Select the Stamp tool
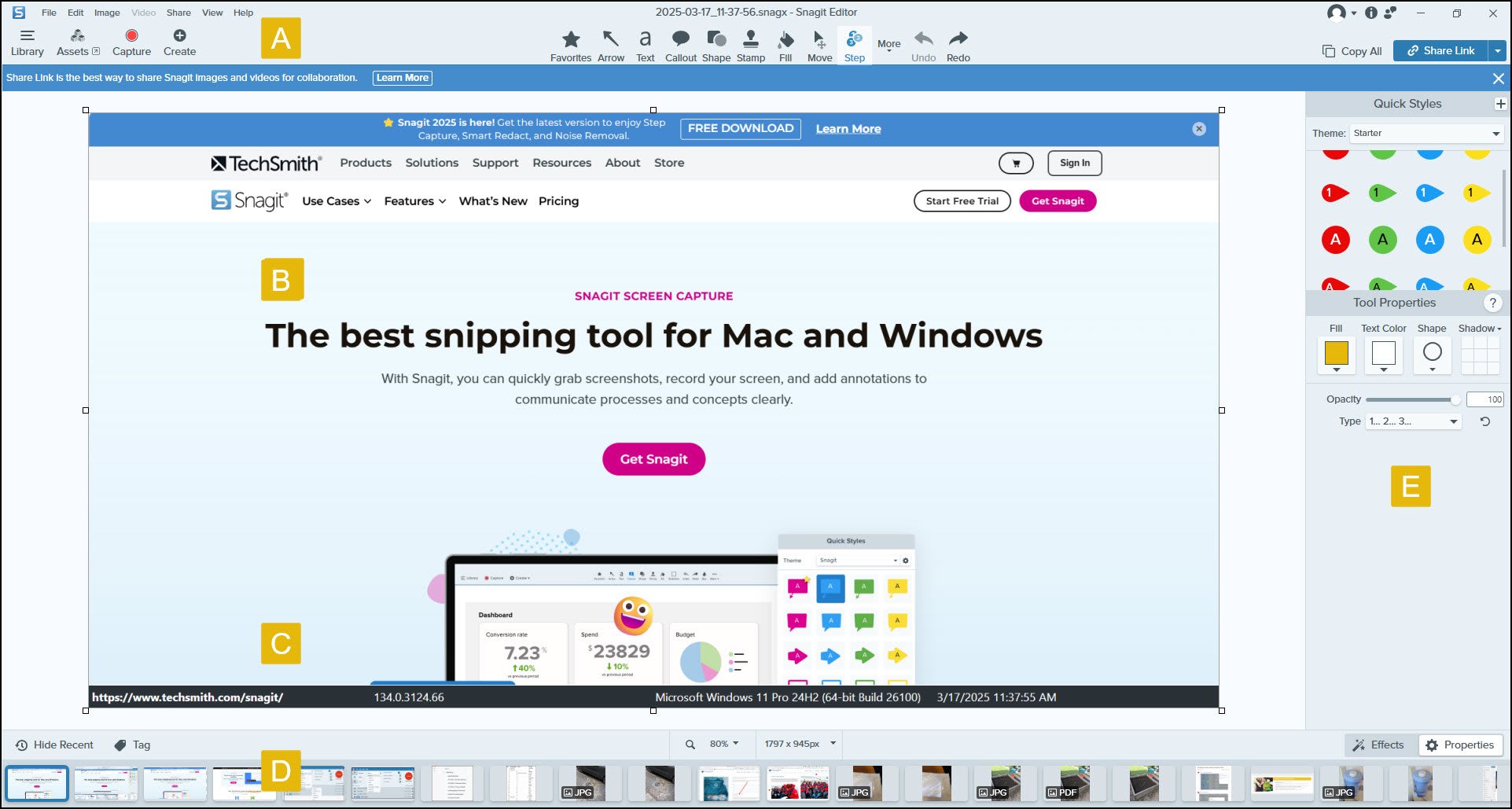The width and height of the screenshot is (1512, 809). (x=750, y=45)
